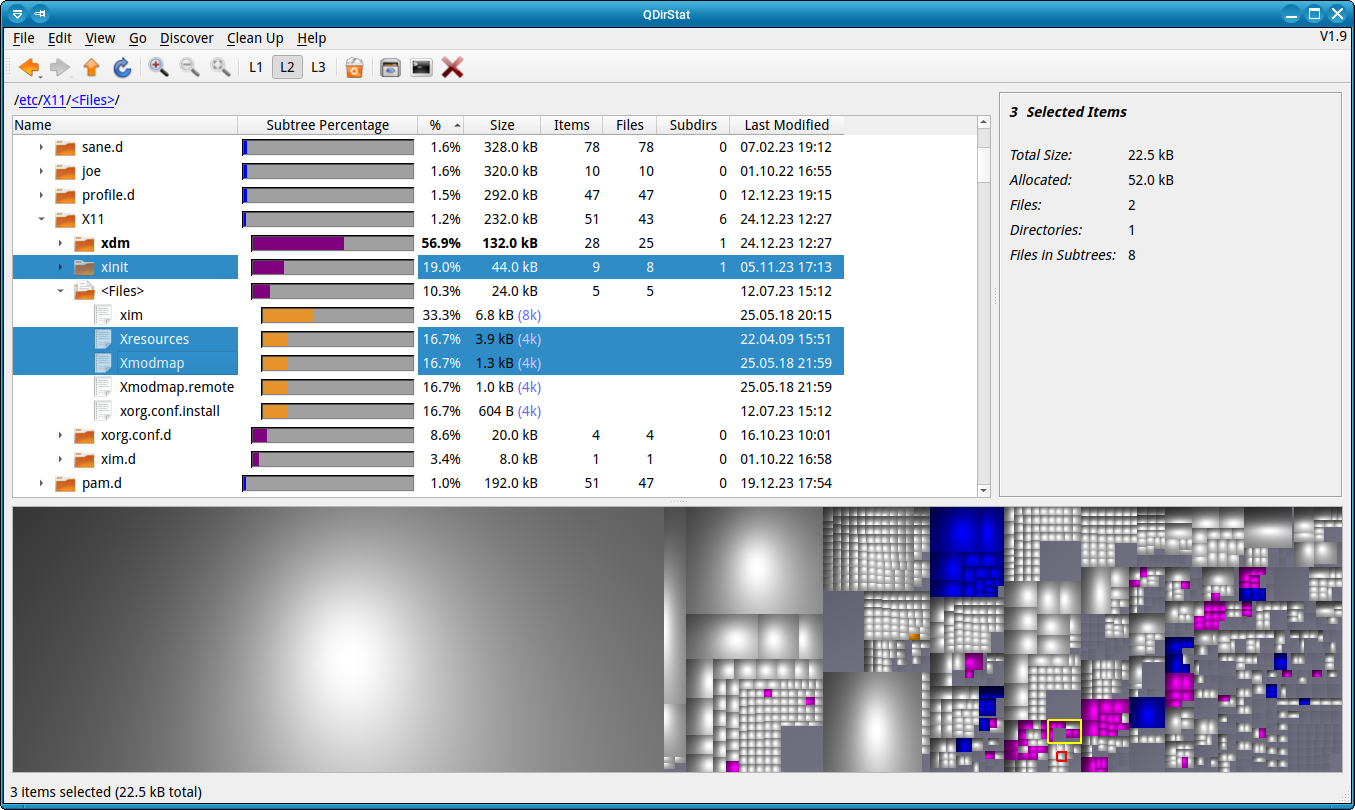Screen dimensions: 1355x810
Task: Sort by Name column header
Action: (x=125, y=125)
